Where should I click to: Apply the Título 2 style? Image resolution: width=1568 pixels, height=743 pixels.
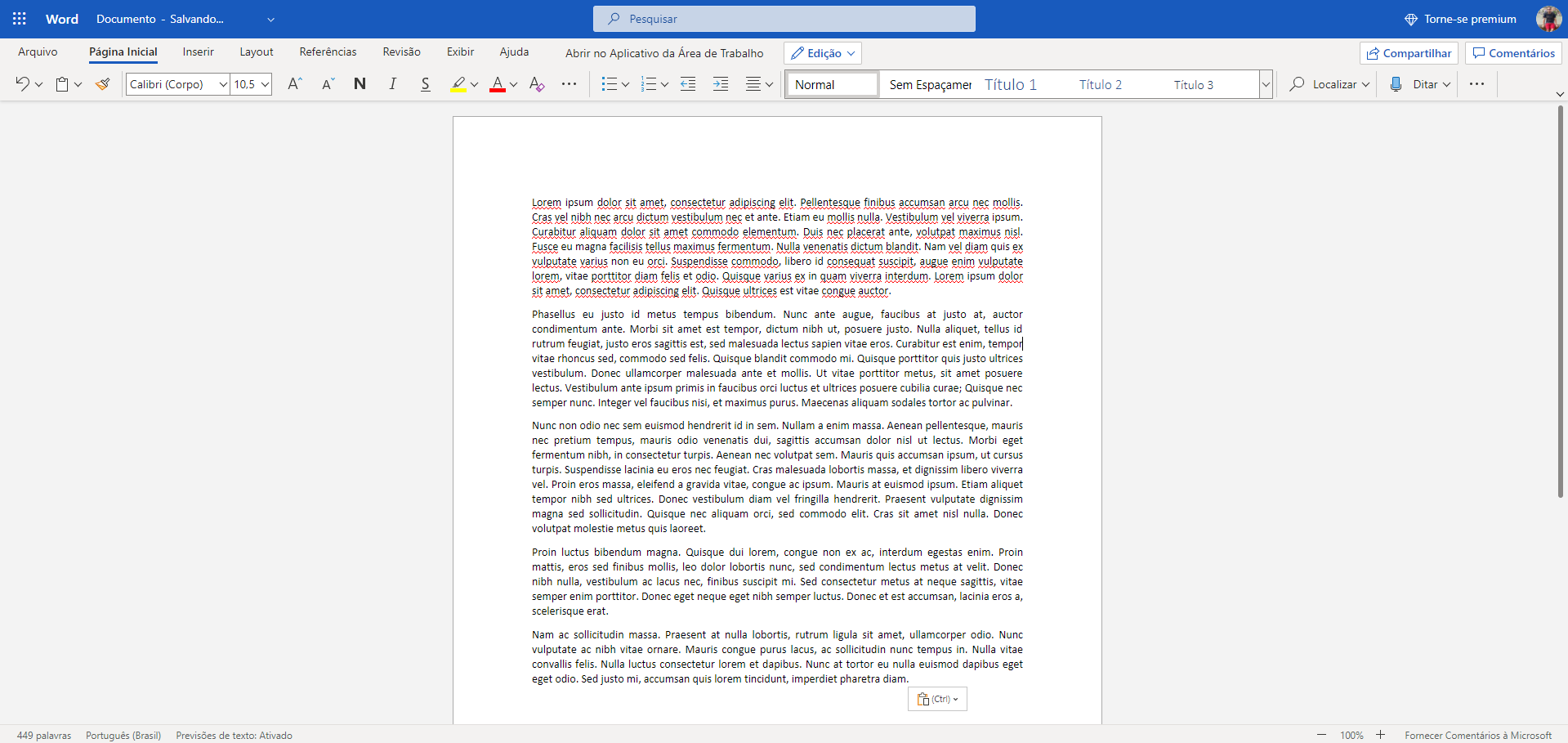pyautogui.click(x=1101, y=84)
